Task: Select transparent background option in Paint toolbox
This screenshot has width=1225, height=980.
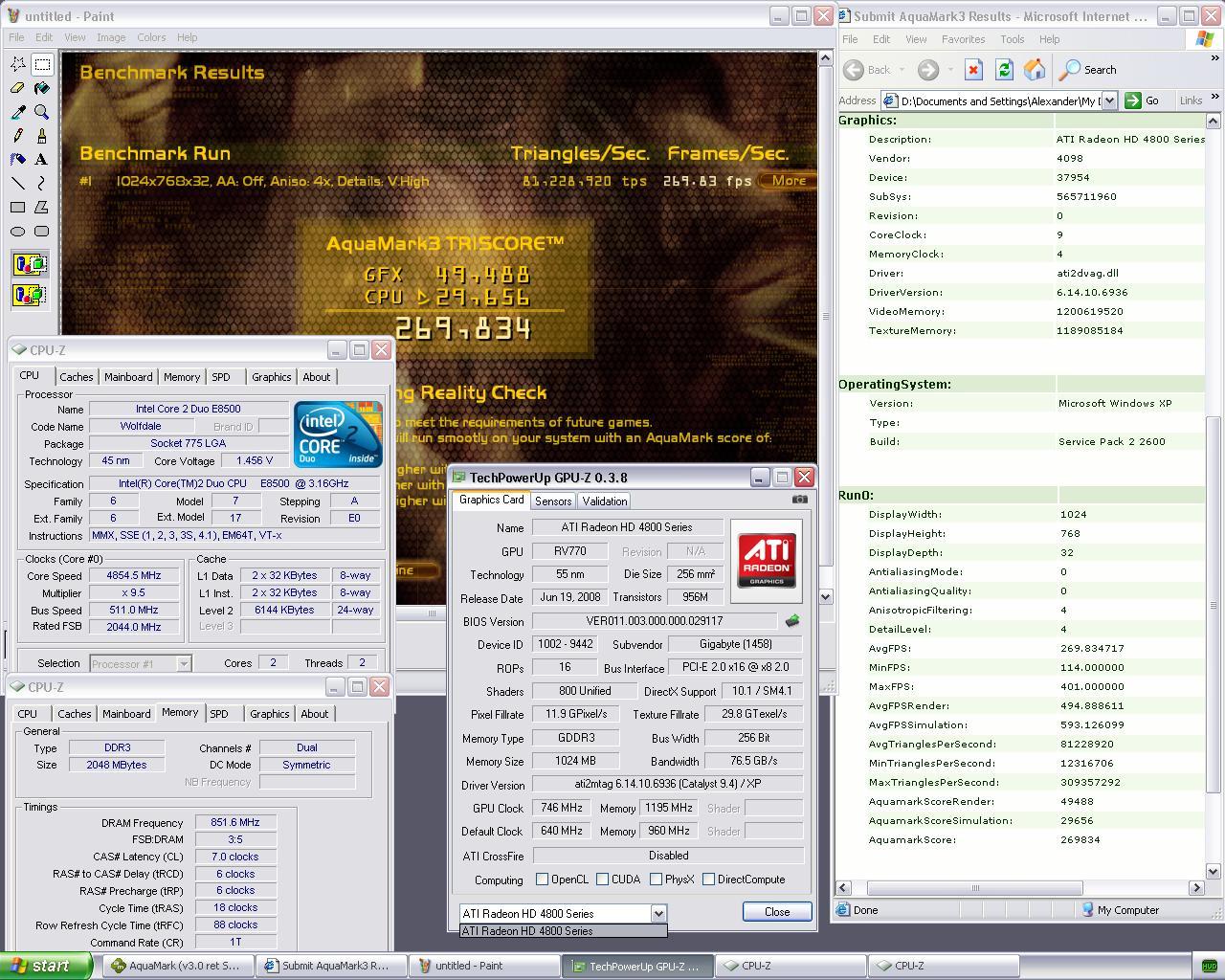Action: coord(30,294)
